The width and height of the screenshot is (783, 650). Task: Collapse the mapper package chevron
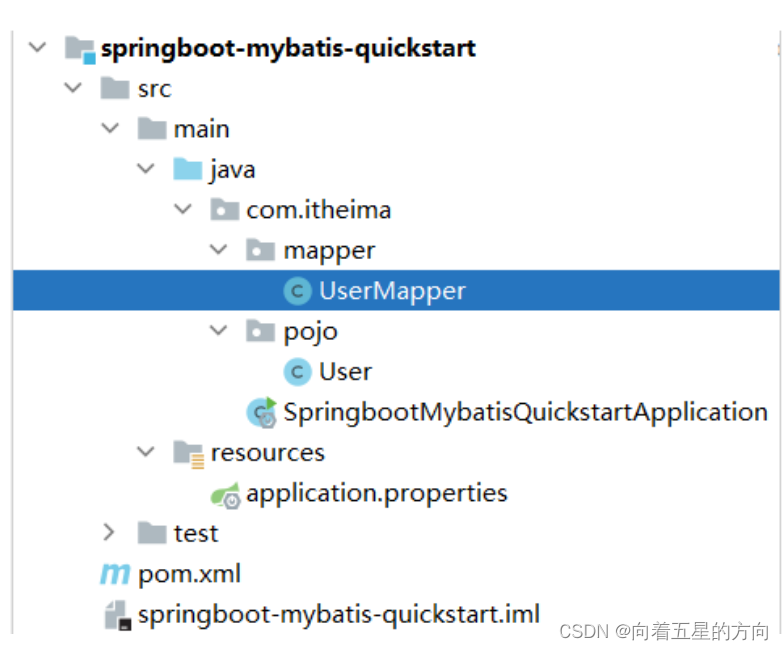(219, 250)
